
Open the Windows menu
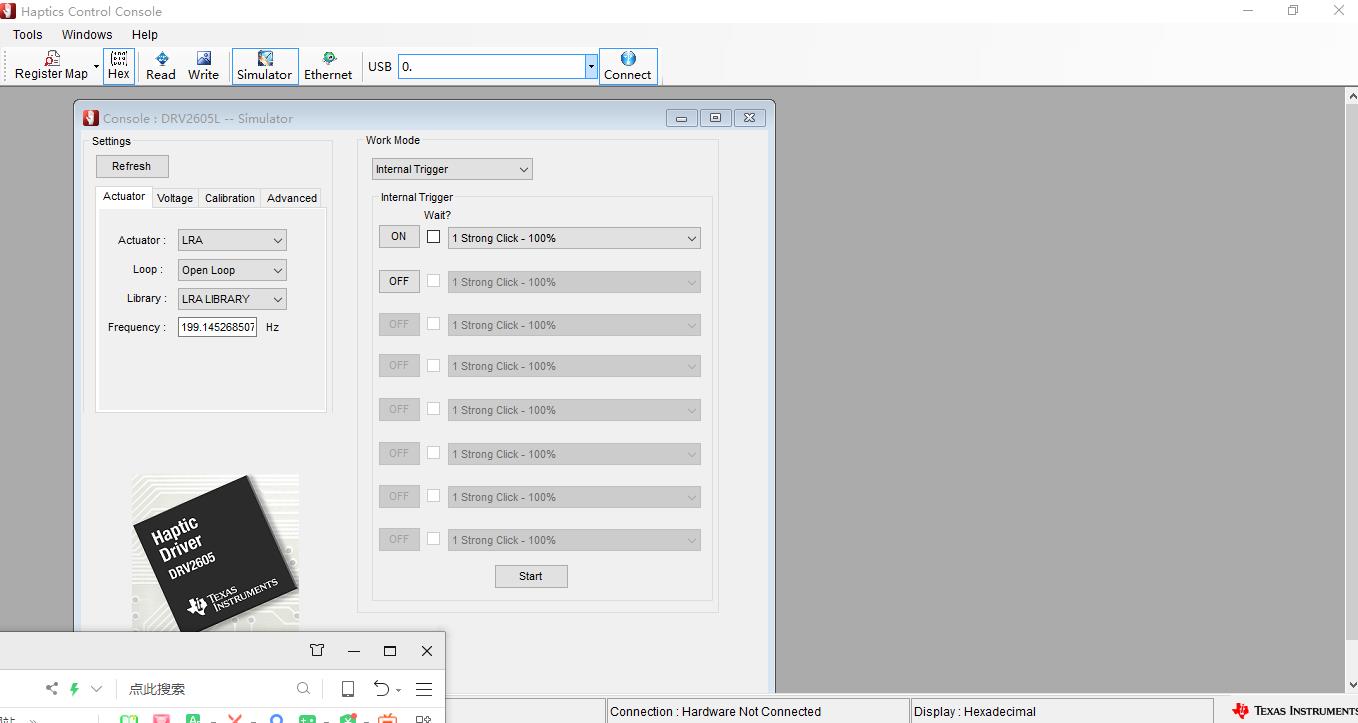87,34
